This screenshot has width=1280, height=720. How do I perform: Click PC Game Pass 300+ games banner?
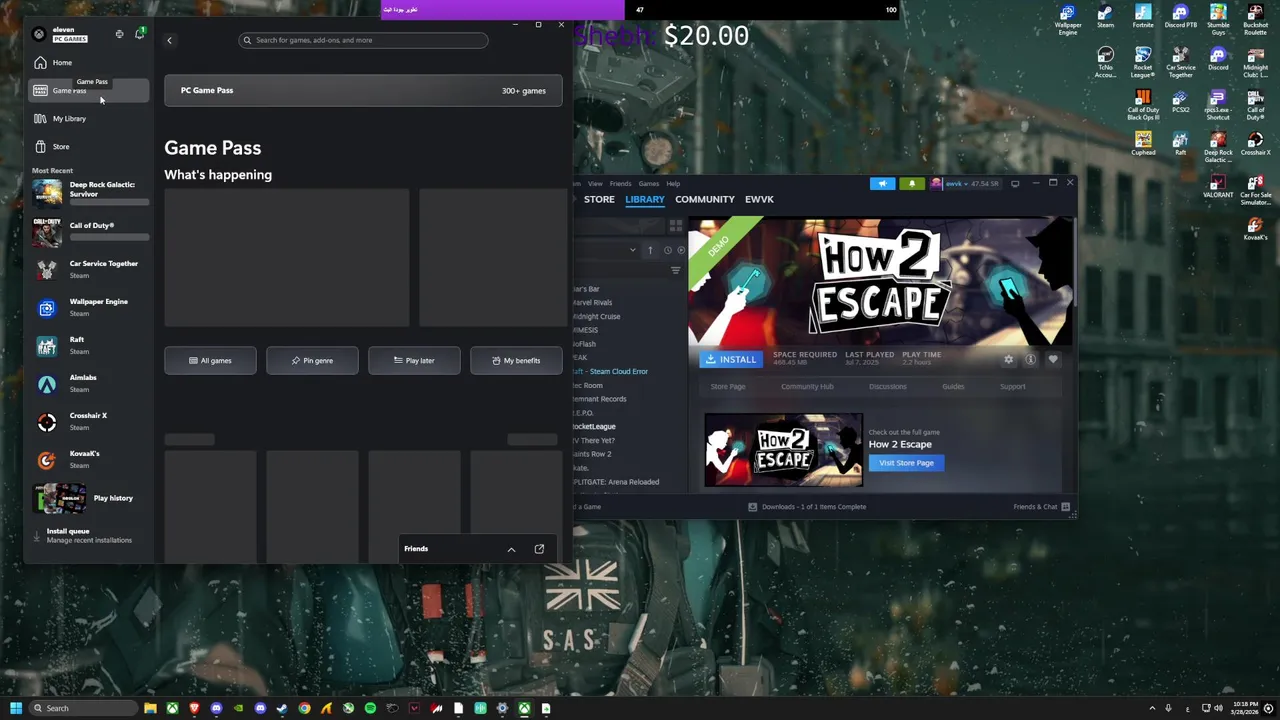tap(363, 91)
